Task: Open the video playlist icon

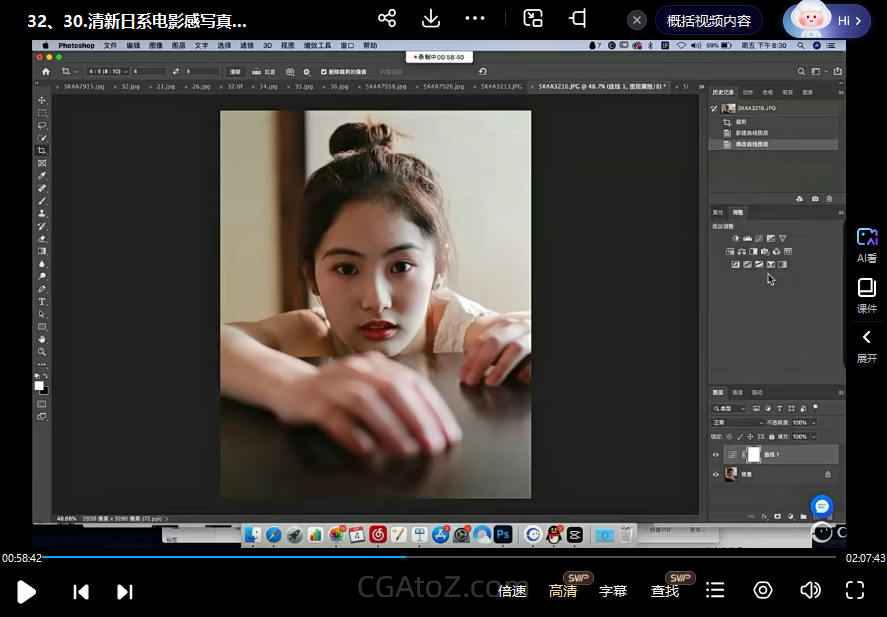Action: click(715, 590)
